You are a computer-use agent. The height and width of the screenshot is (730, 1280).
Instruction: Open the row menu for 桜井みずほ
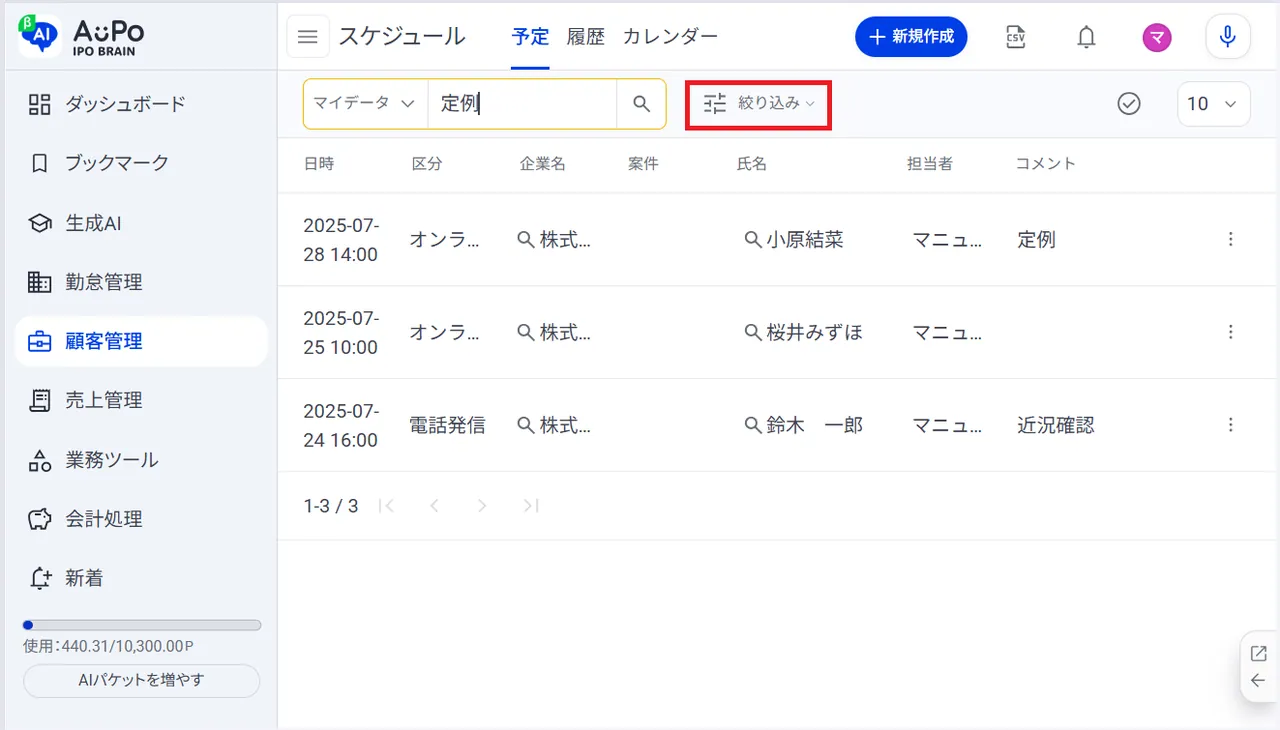tap(1231, 332)
